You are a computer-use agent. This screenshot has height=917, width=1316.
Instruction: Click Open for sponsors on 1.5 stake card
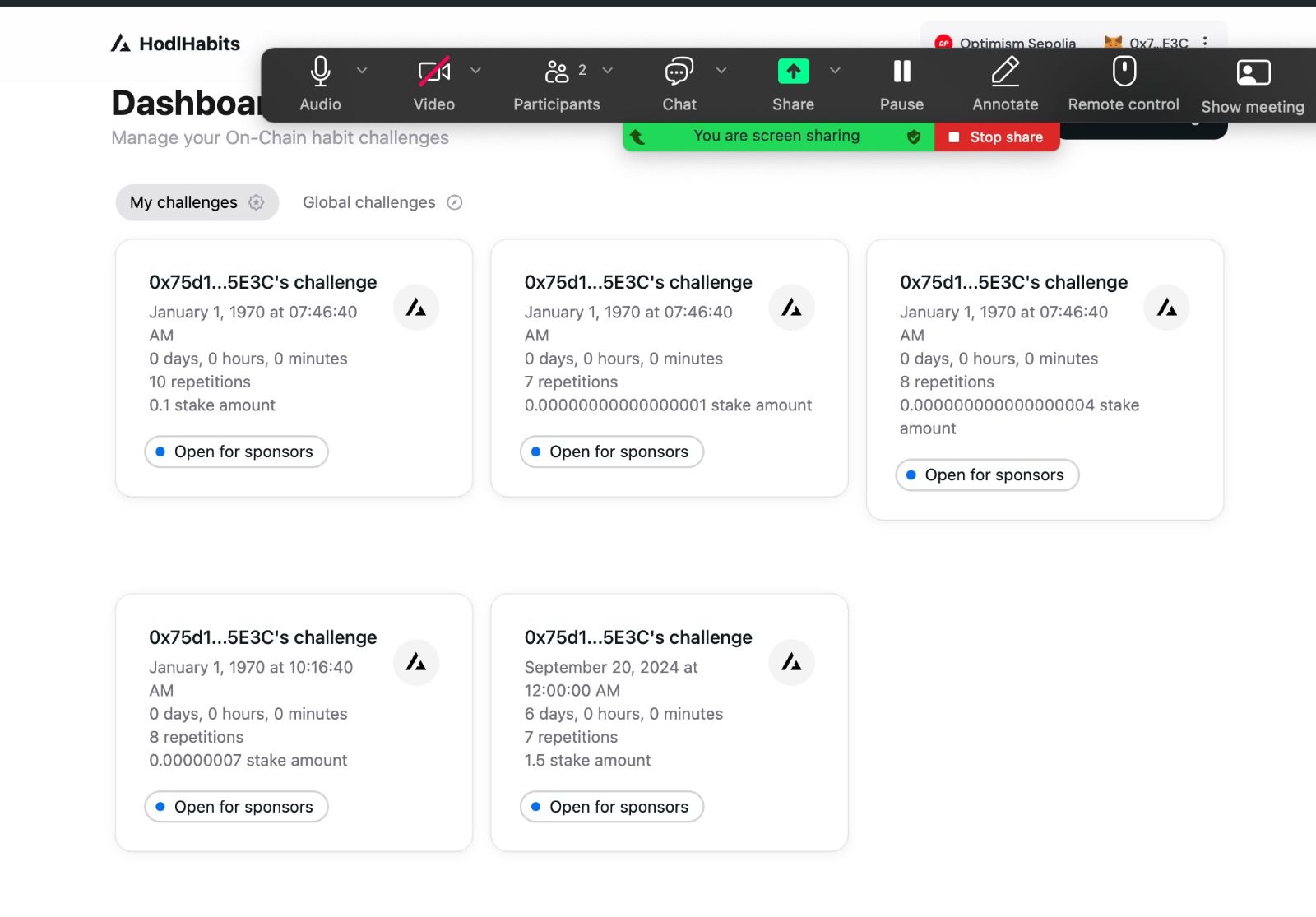pyautogui.click(x=612, y=807)
